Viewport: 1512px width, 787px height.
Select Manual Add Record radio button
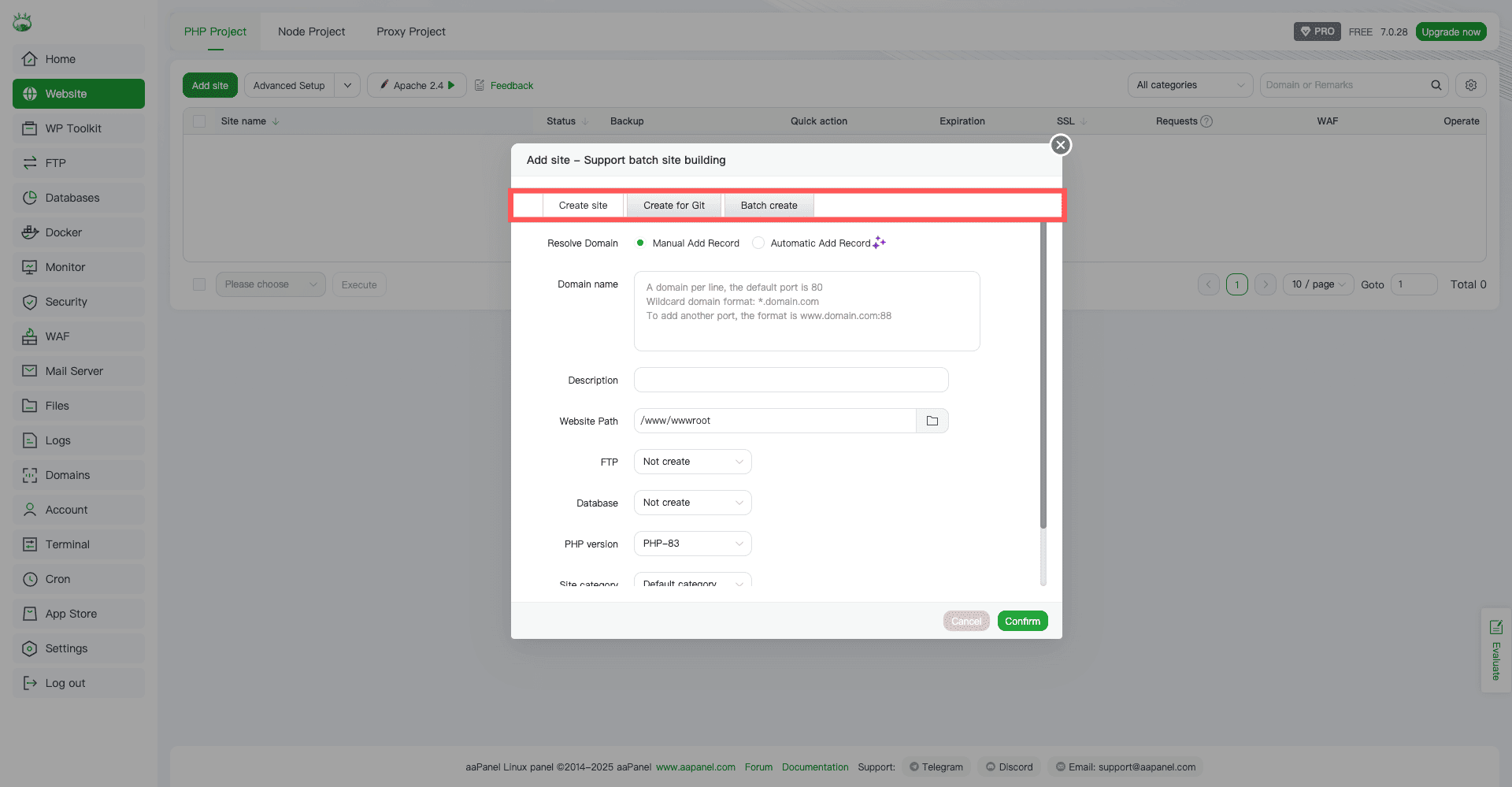pyautogui.click(x=640, y=243)
